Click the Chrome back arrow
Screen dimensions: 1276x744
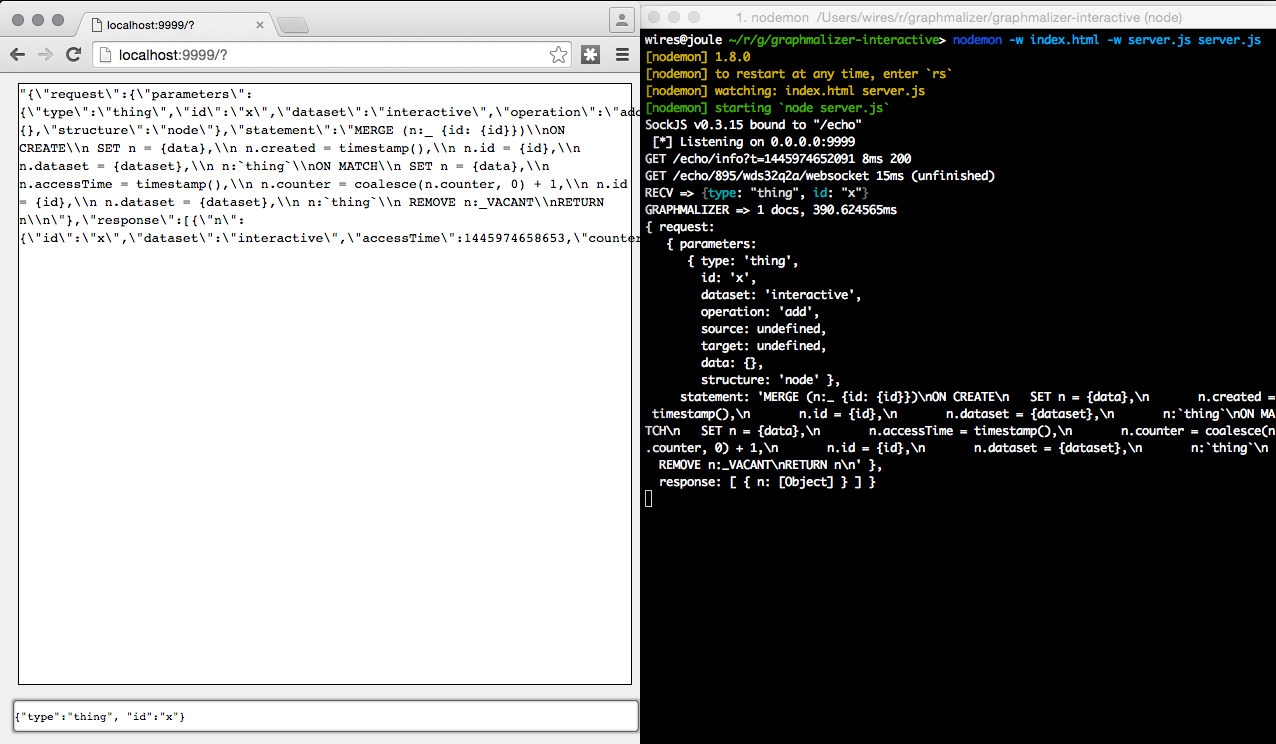click(x=19, y=55)
